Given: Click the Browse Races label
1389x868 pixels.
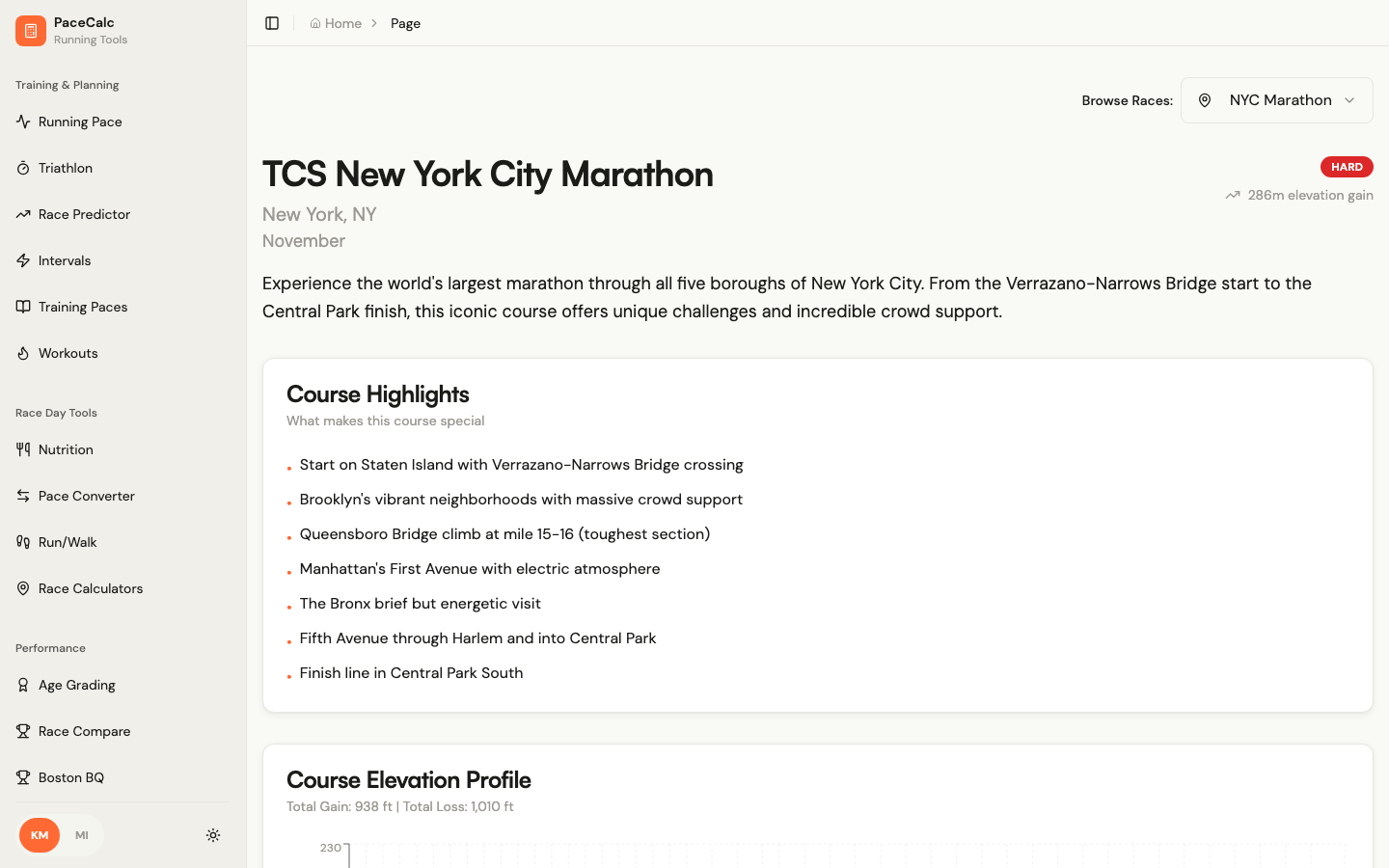Looking at the screenshot, I should click(x=1128, y=100).
